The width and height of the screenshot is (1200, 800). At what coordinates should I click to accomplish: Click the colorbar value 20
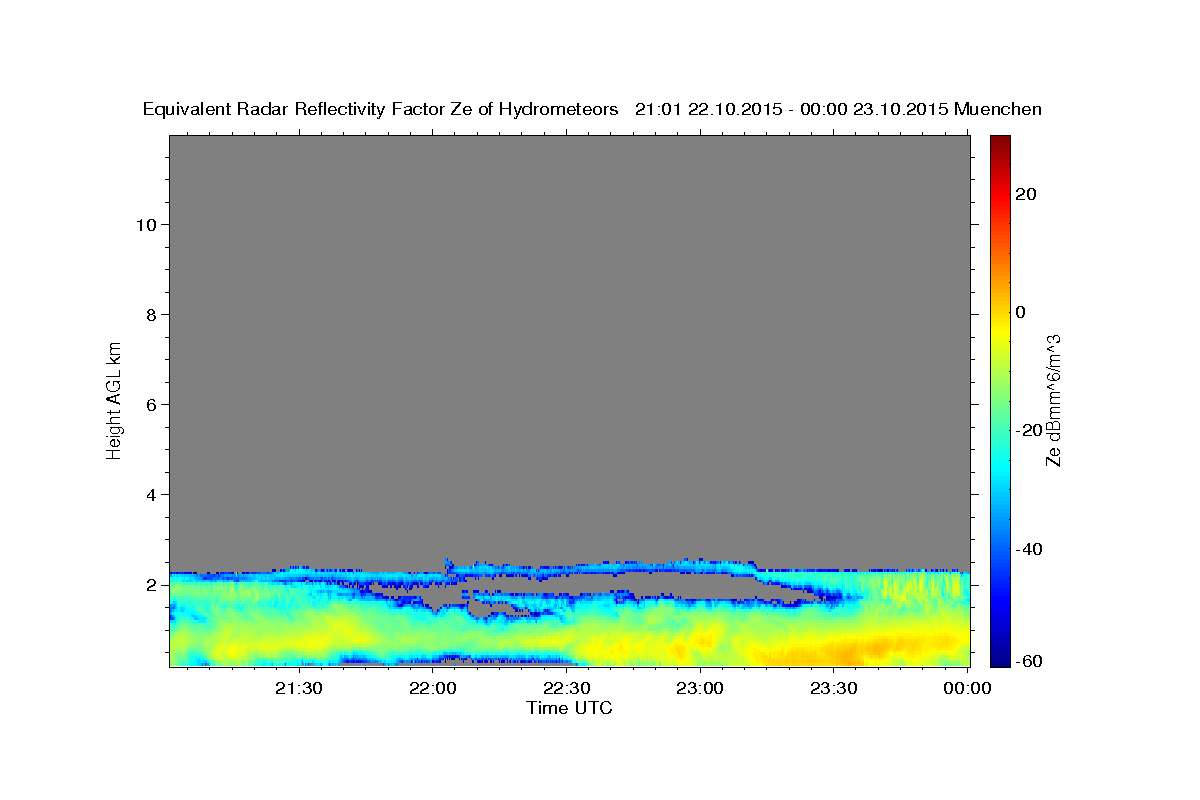tap(1025, 194)
